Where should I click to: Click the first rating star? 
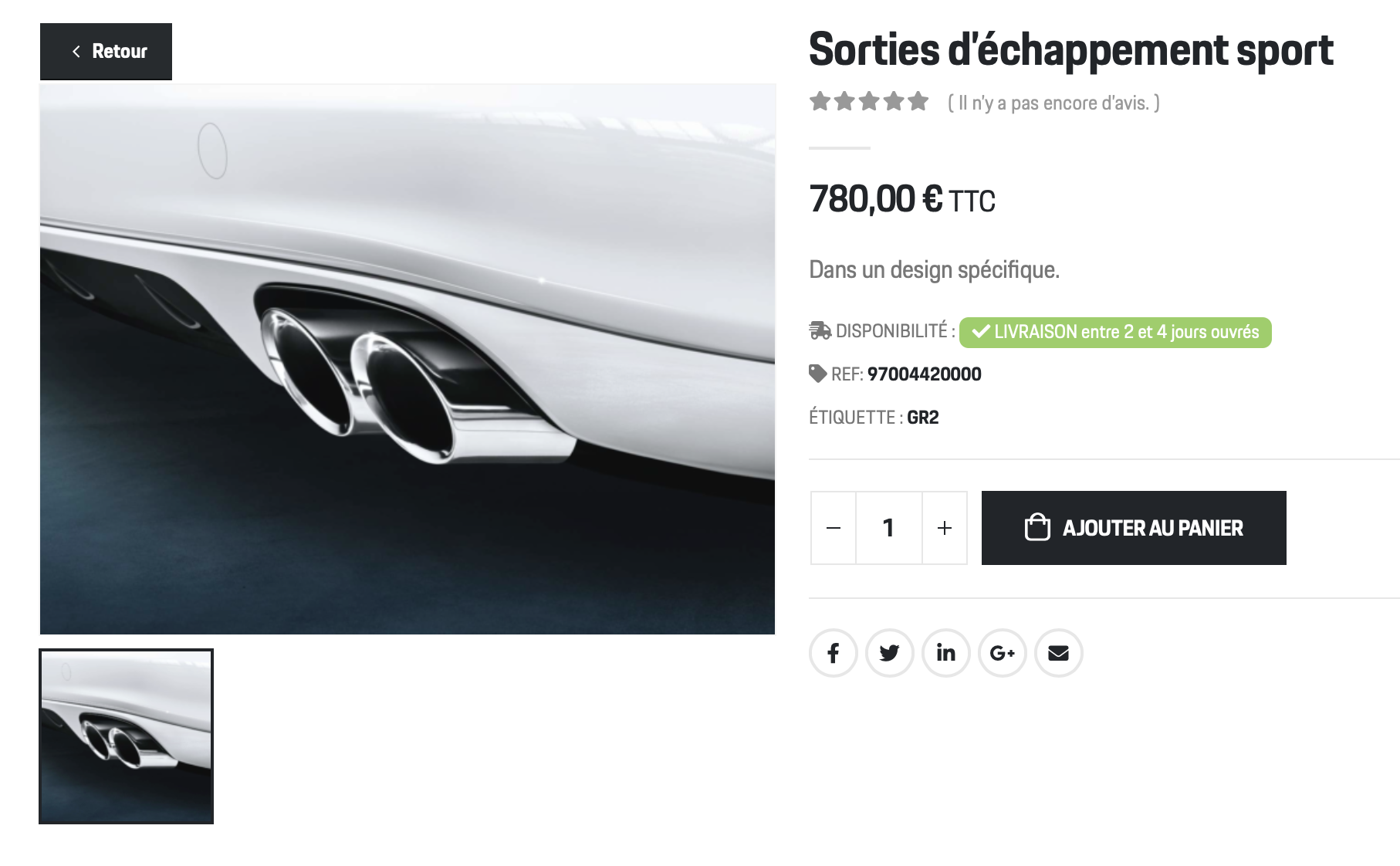click(820, 101)
